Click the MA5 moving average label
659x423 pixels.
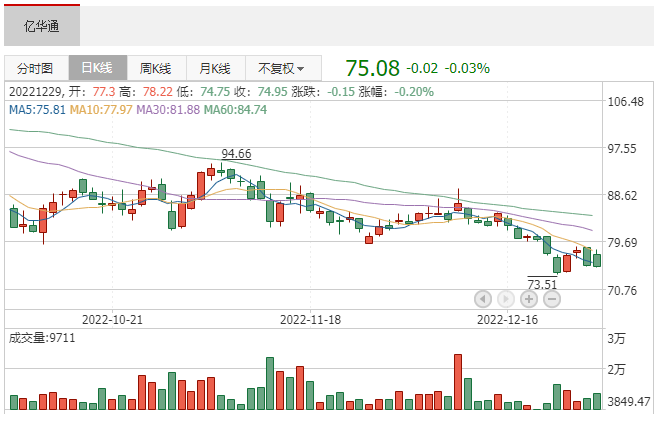pos(37,109)
